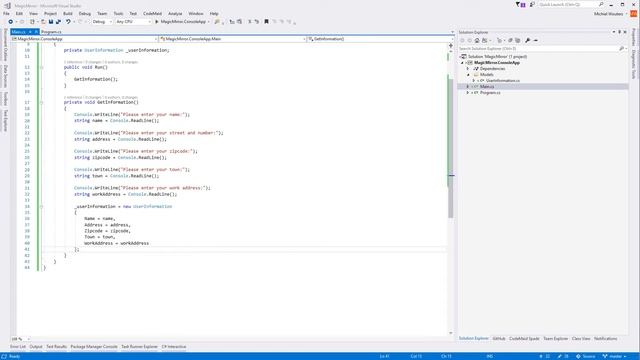Switch to the GitHub panel tab
Screen dimensions: 640x360
point(499,338)
